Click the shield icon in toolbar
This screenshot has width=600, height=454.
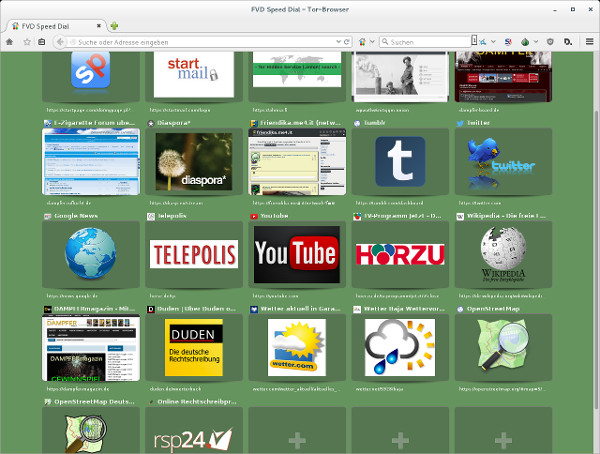coord(549,42)
